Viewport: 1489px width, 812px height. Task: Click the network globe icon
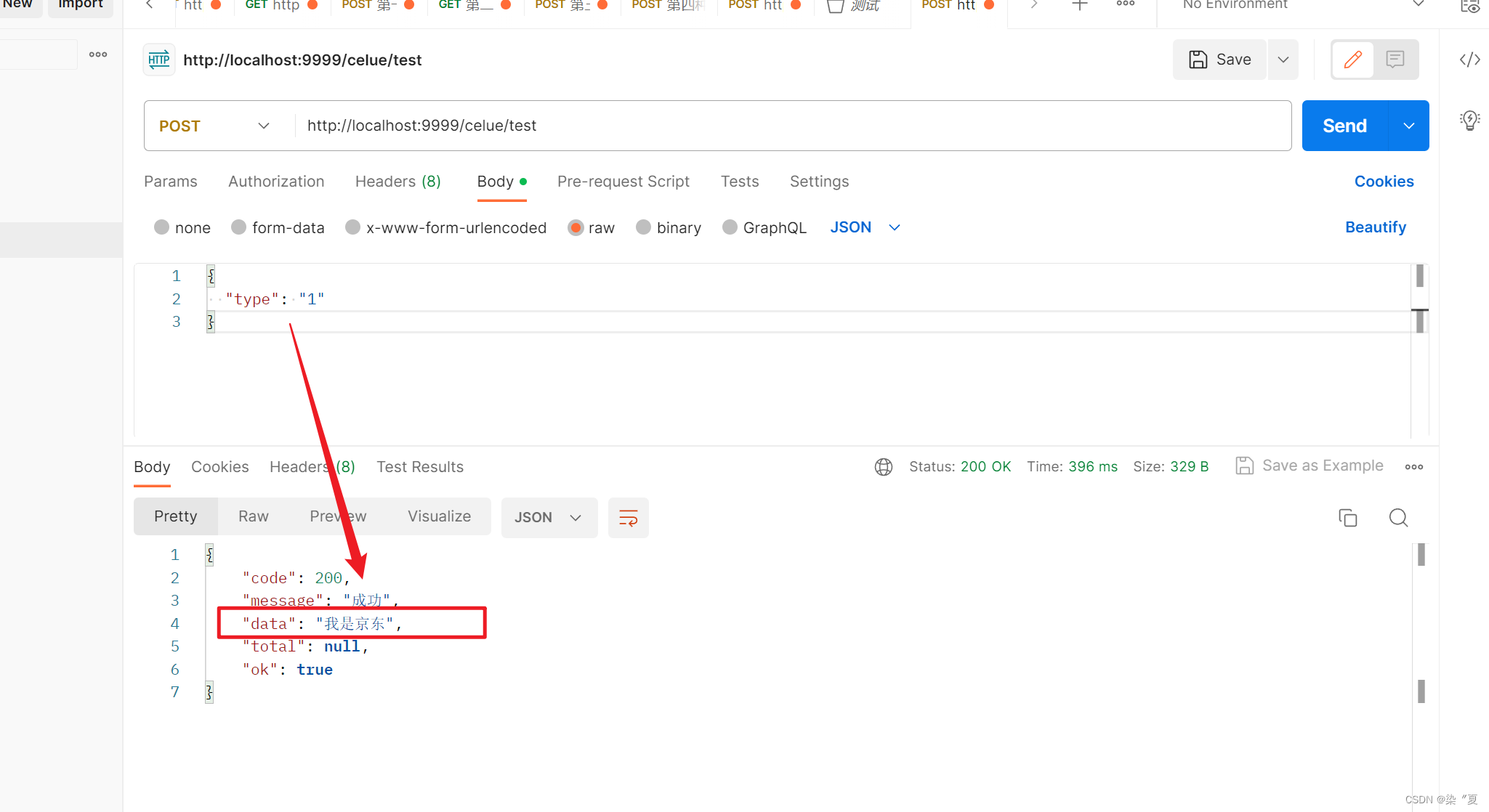pos(883,467)
